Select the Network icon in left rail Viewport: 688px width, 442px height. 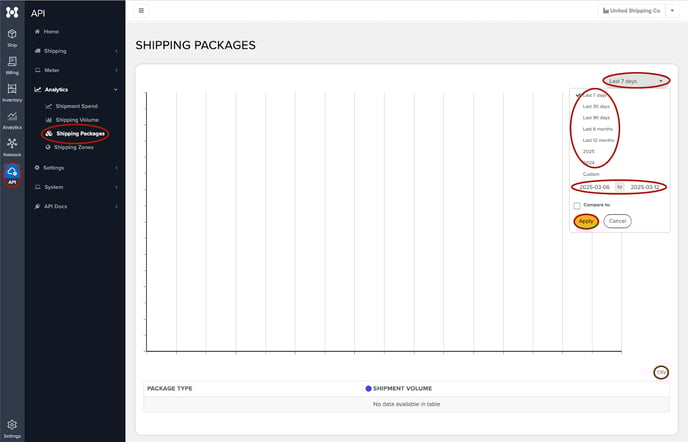pos(12,147)
